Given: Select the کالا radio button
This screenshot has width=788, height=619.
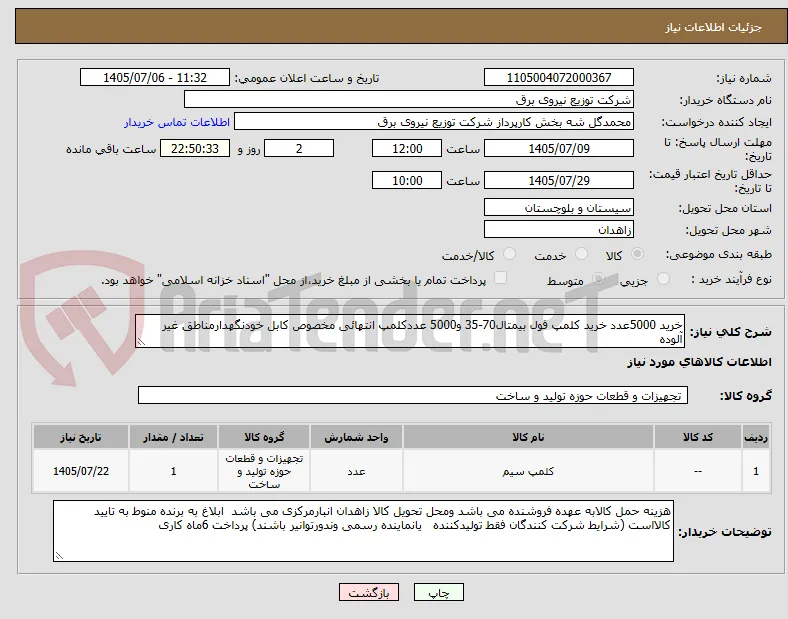Looking at the screenshot, I should coord(637,254).
